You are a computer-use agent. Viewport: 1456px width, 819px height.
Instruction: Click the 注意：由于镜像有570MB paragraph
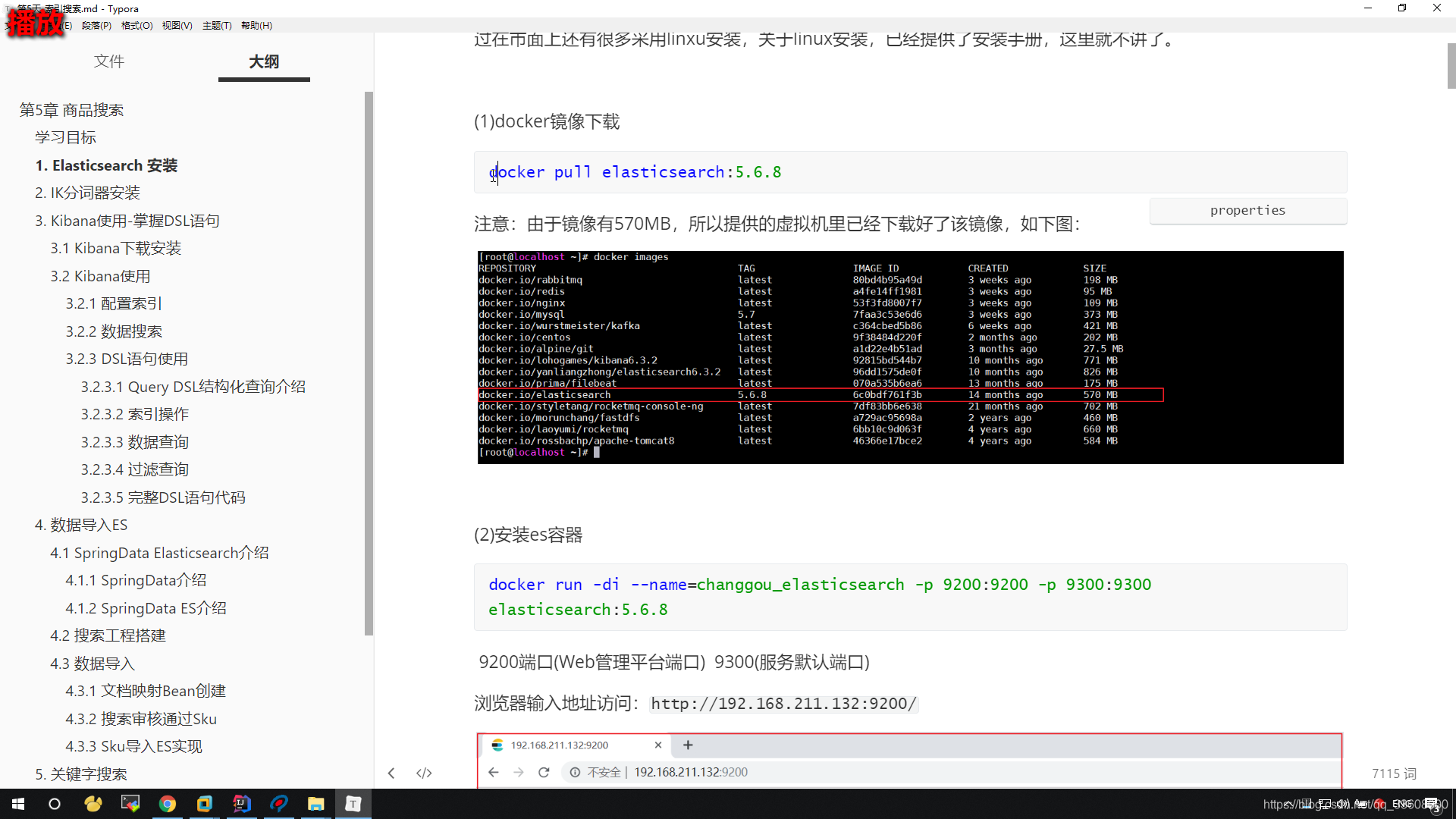coord(777,224)
